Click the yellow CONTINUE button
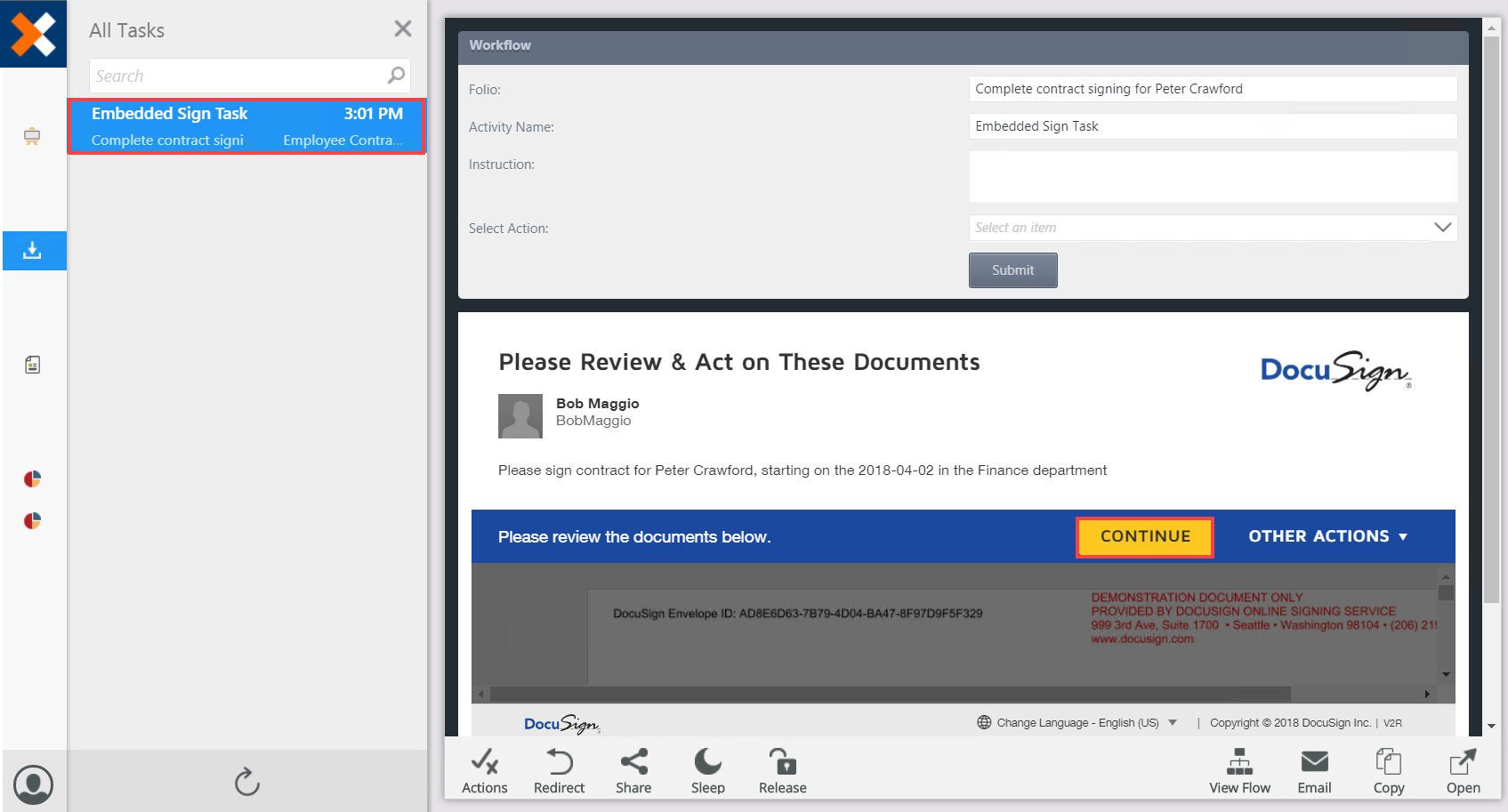 pos(1145,536)
